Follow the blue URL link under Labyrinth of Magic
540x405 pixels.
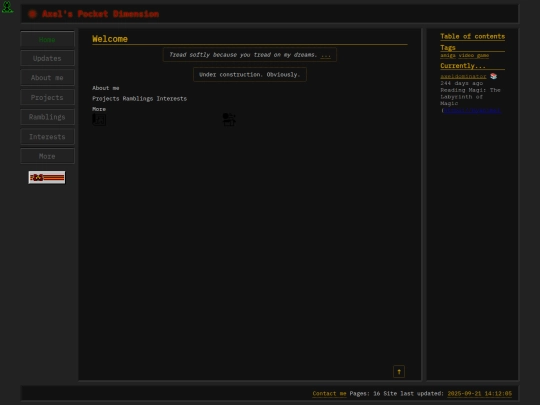[x=472, y=110]
